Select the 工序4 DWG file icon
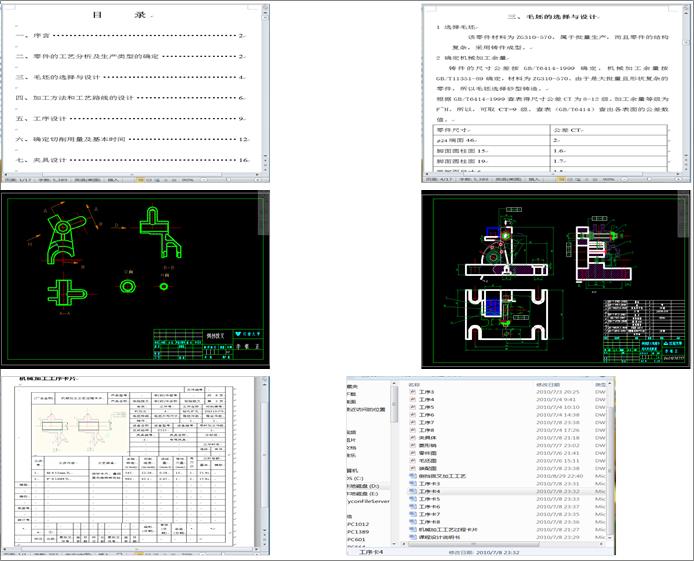 tap(413, 400)
